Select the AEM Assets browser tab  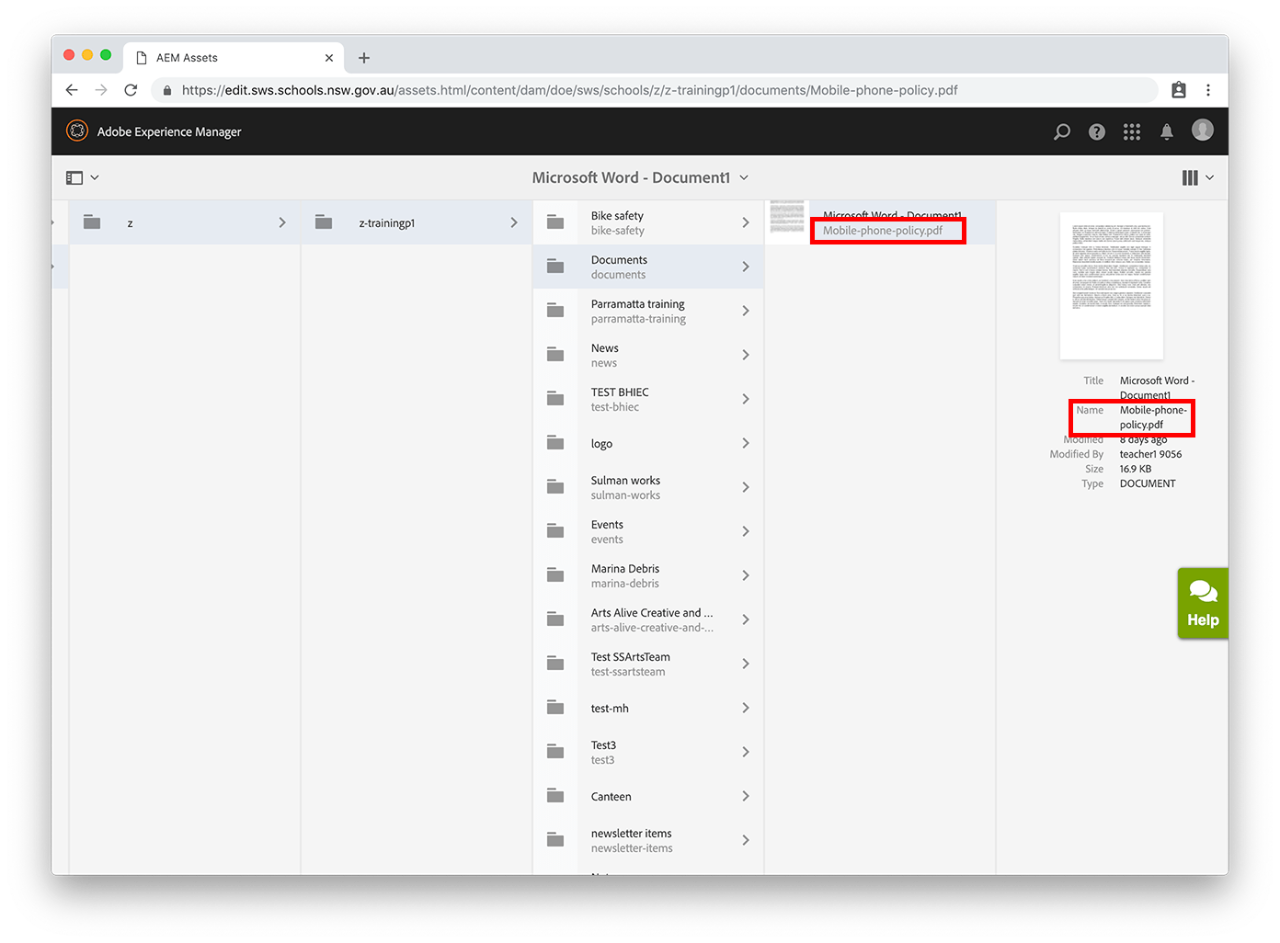coord(233,58)
